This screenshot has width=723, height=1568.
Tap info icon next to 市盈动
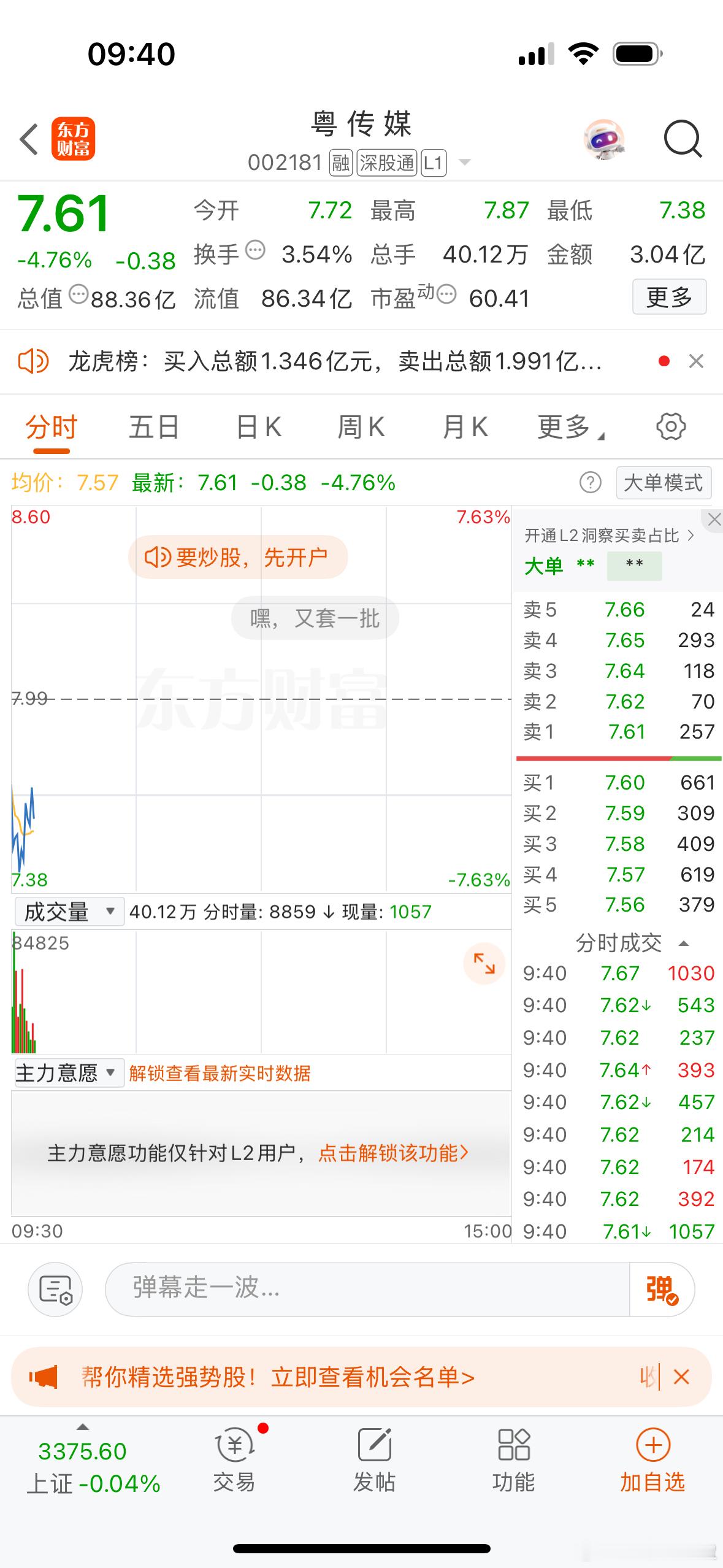point(446,294)
